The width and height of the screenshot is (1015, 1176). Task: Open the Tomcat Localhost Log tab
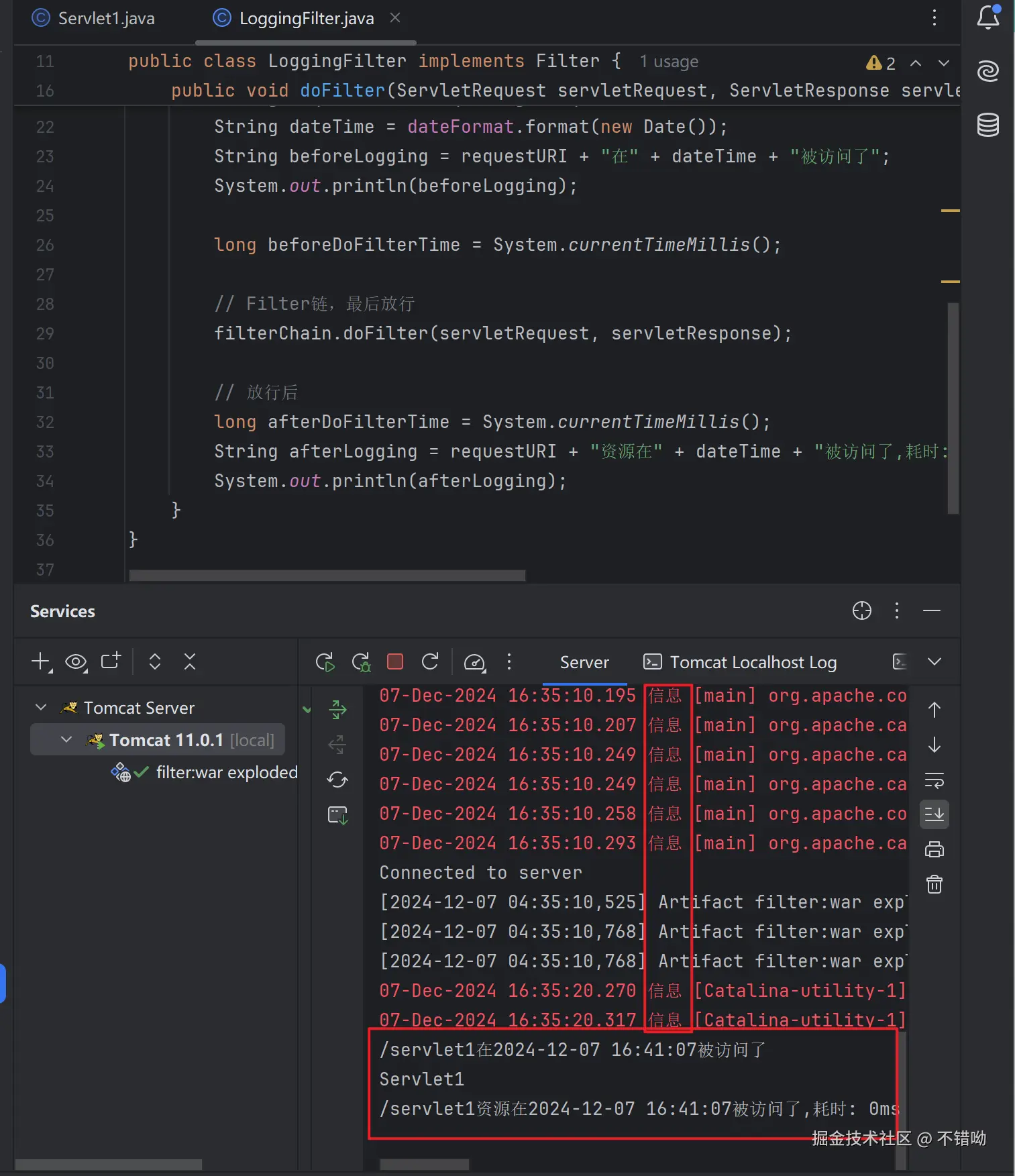click(x=740, y=662)
